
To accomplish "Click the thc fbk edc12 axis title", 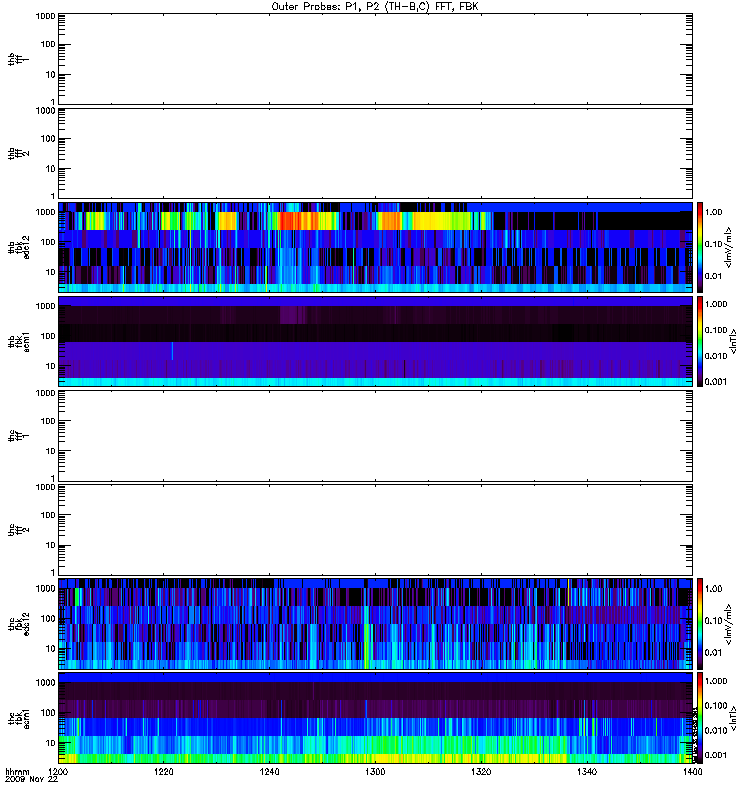I will tap(18, 623).
